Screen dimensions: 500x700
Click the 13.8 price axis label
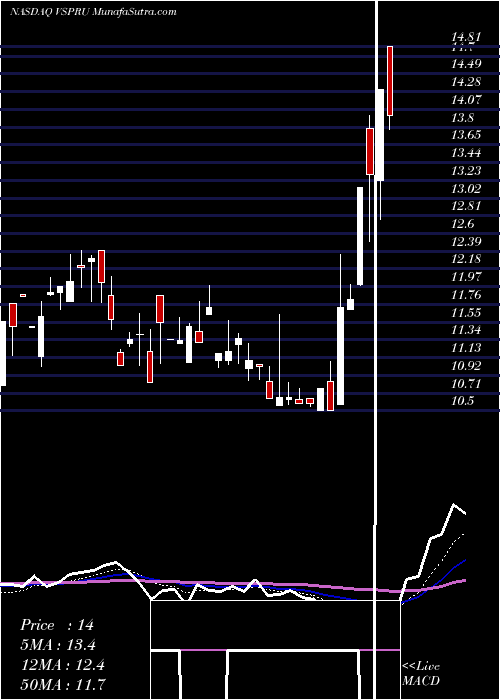tap(462, 118)
